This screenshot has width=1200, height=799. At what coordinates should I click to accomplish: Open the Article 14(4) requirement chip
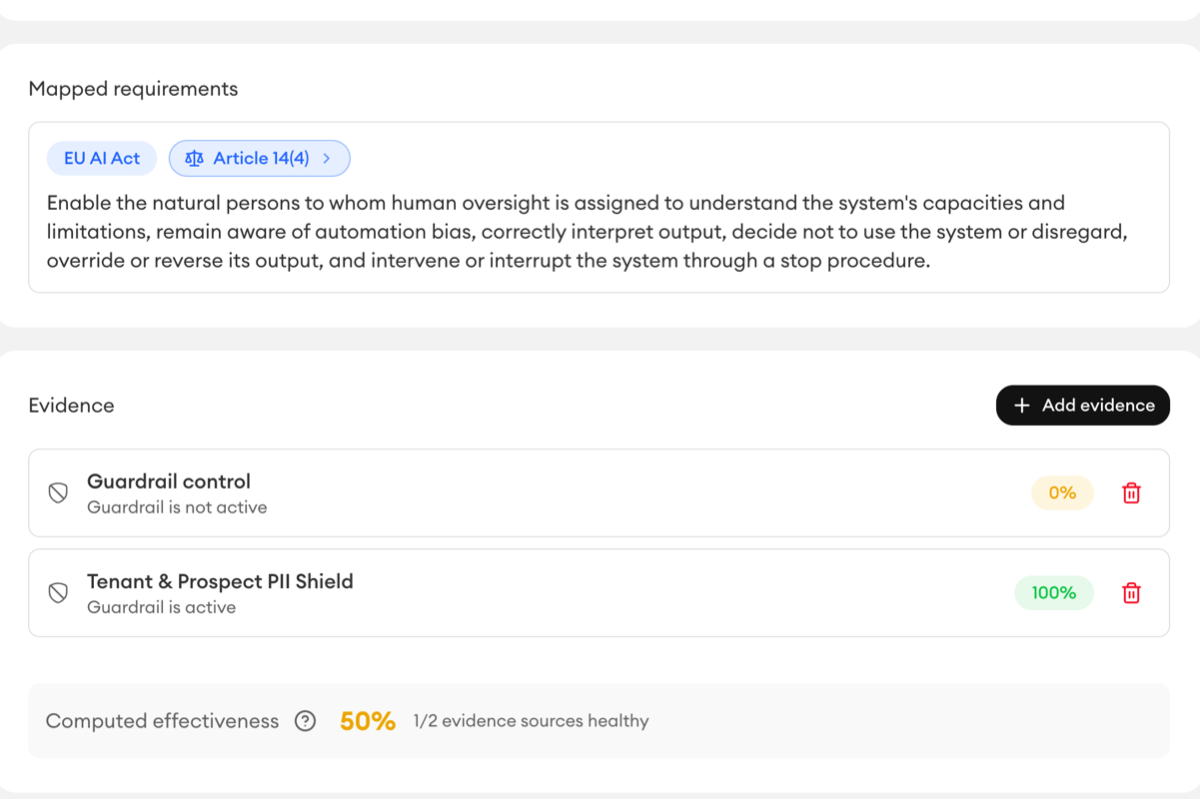tap(259, 158)
